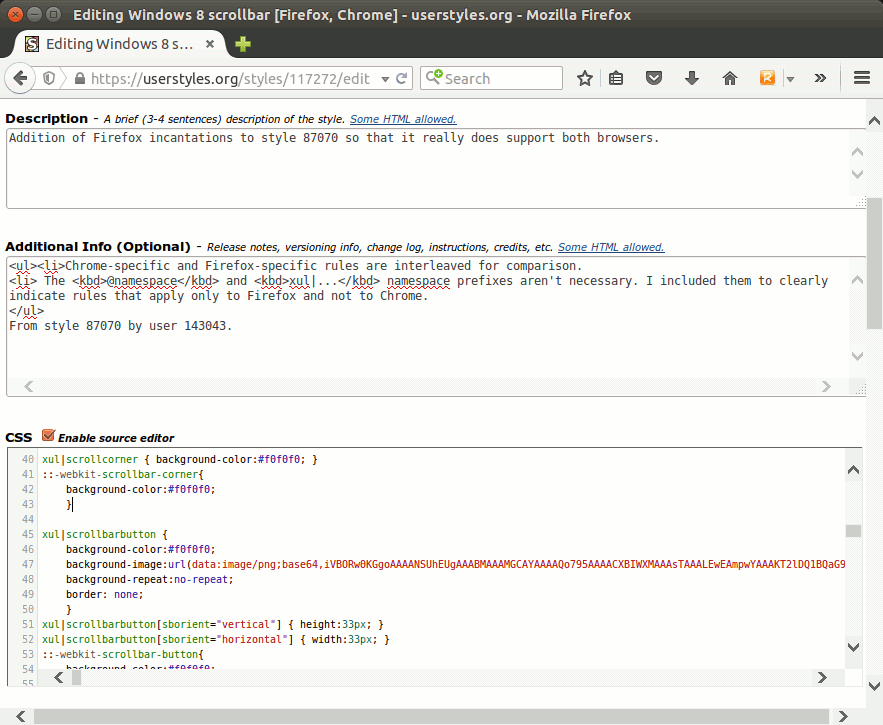Go to the Home page icon

point(730,78)
